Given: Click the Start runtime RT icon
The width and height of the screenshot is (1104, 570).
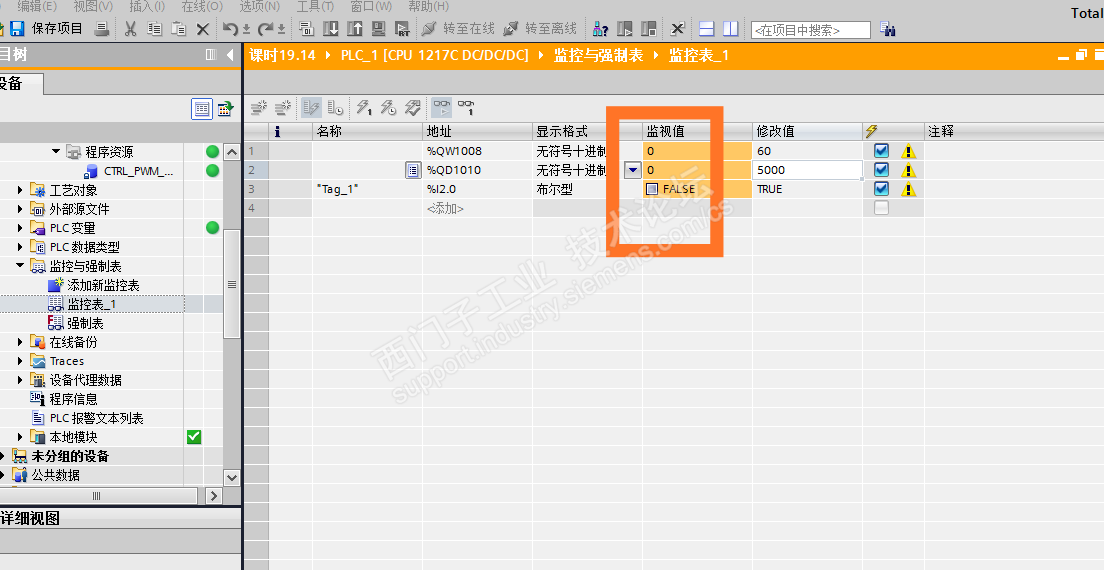Looking at the screenshot, I should coord(402,29).
